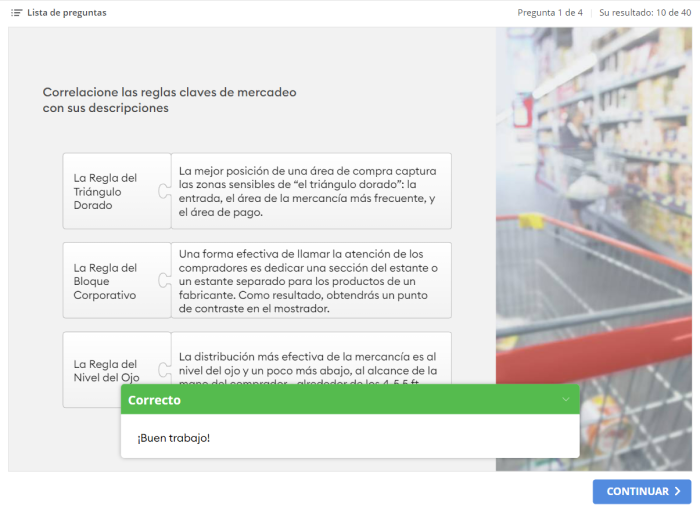Viewport: 700px width, 509px height.
Task: Click the arrow icon inside CONTINUAR
Action: [x=678, y=492]
